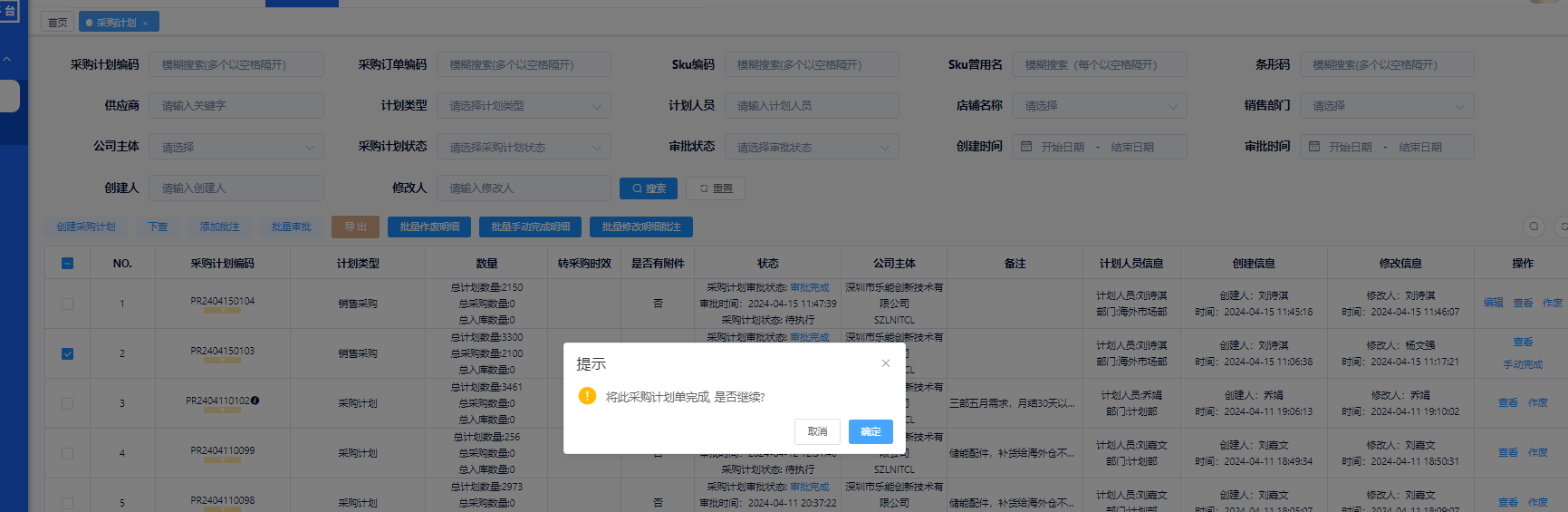The width and height of the screenshot is (1568, 512).
Task: Expand arrow under PR2404150104
Action: [x=222, y=311]
